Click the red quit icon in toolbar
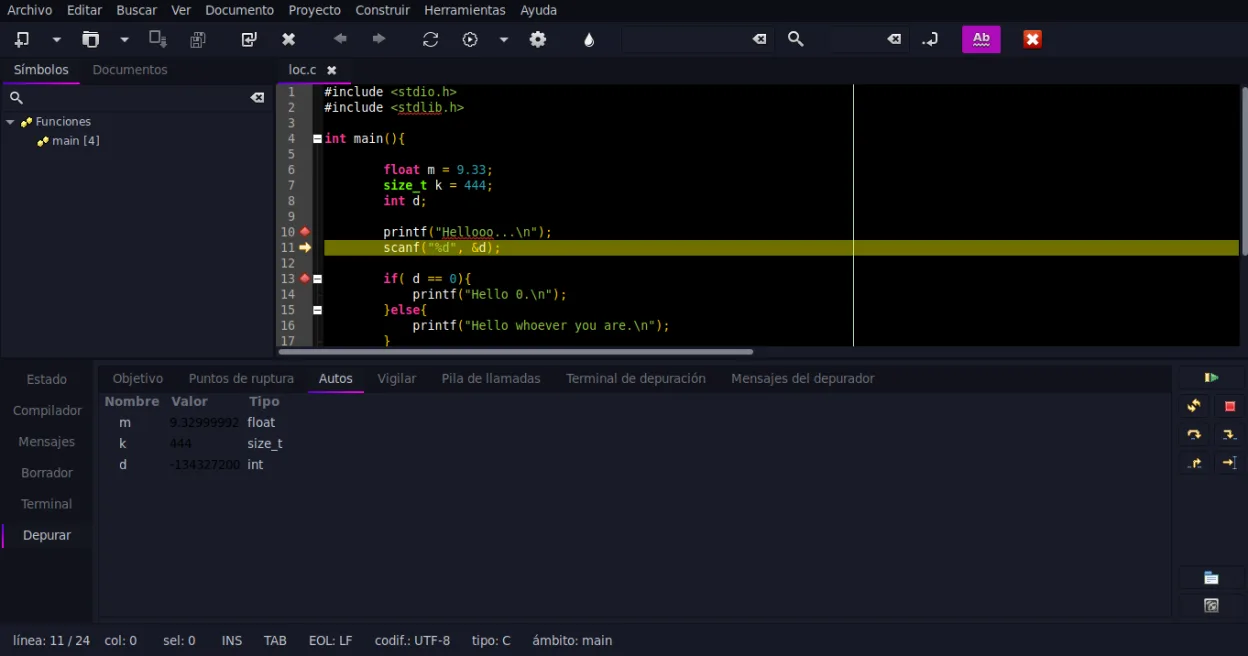The width and height of the screenshot is (1248, 656). pos(1033,39)
